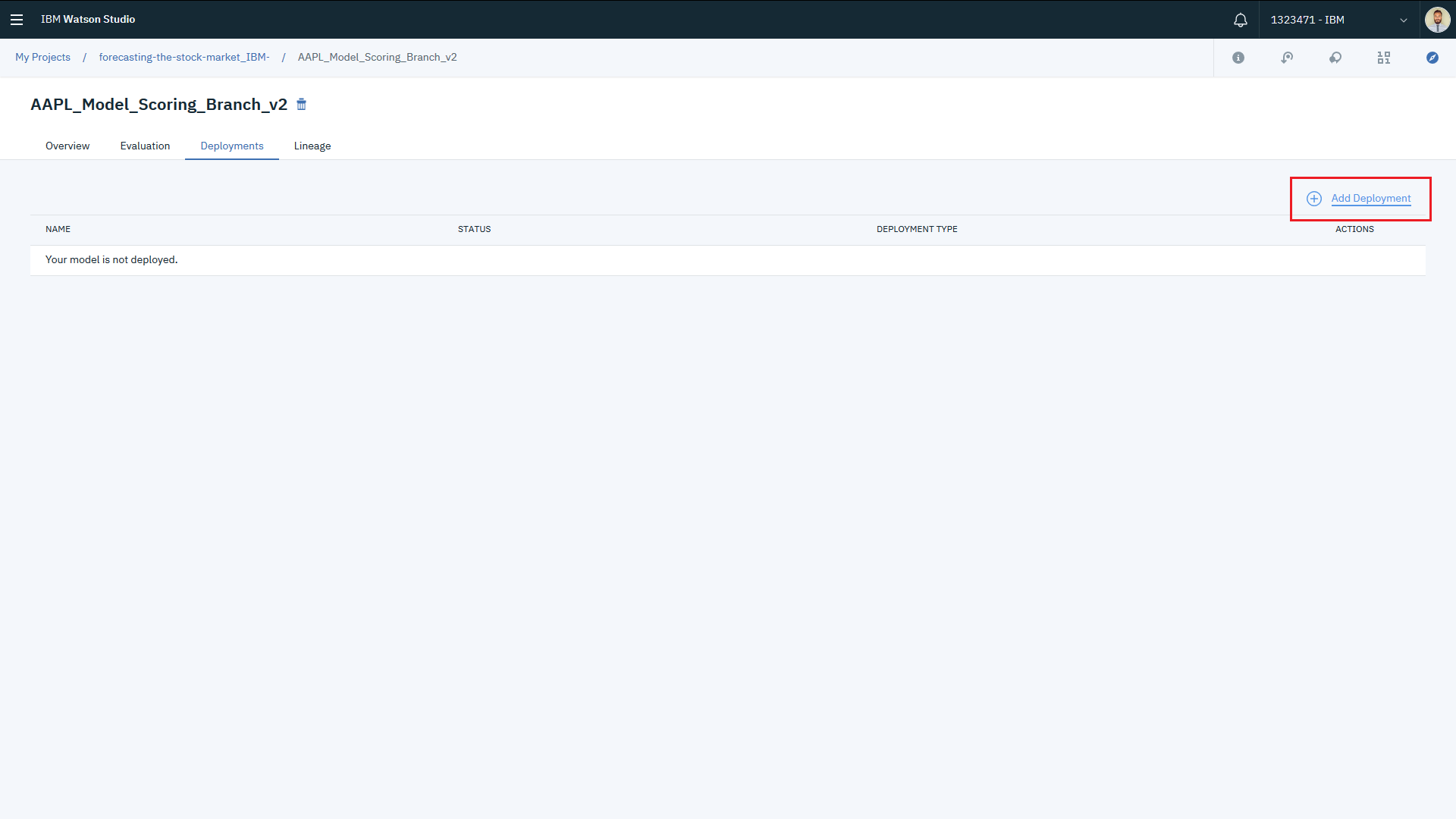Viewport: 1456px width, 819px height.
Task: Click the information panel icon
Action: click(1238, 58)
